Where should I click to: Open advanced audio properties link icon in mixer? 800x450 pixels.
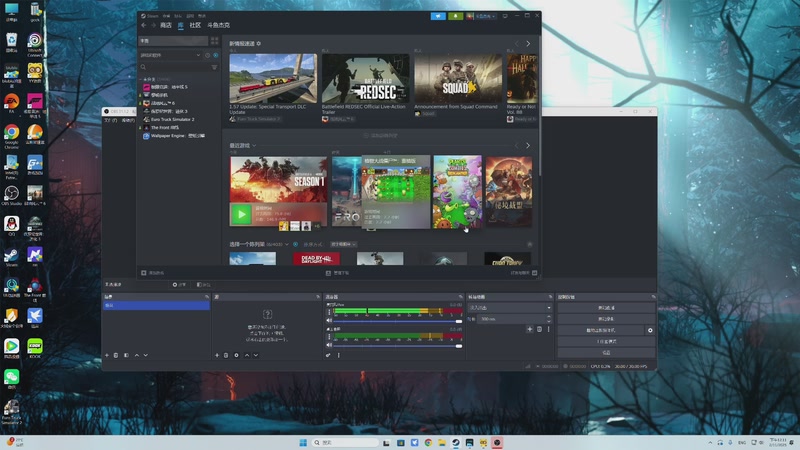click(328, 355)
